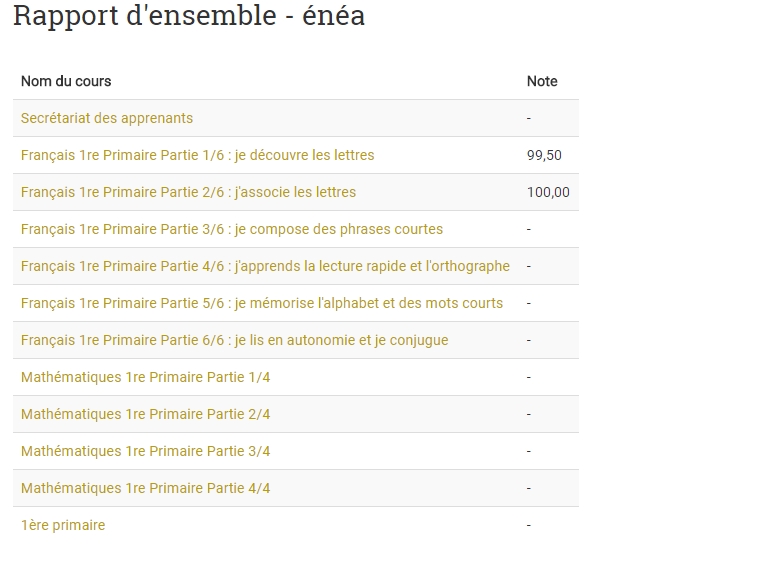Open Mathématiques 1re Primaire Partie 3/4

tap(145, 451)
